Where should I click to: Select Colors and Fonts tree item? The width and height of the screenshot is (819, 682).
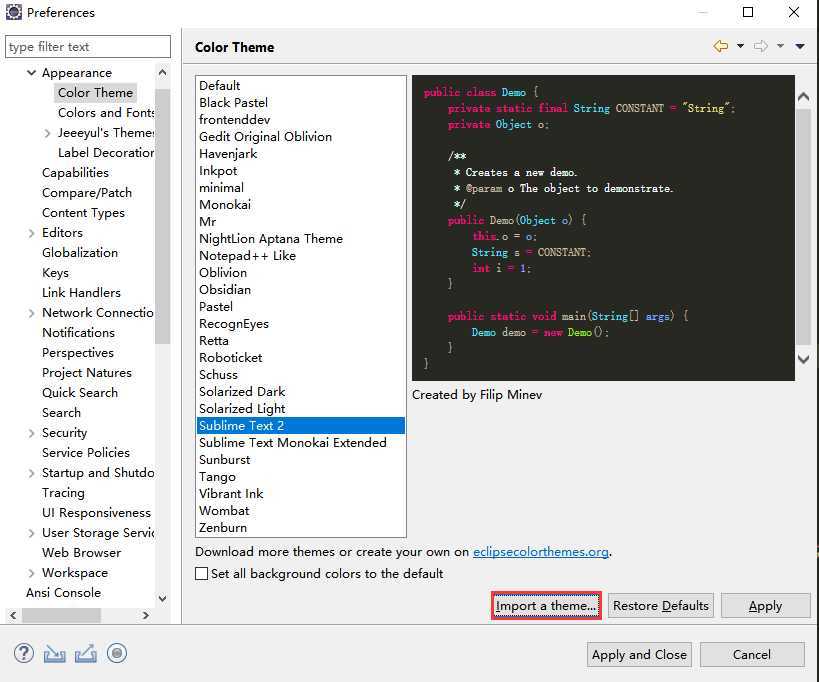coord(106,112)
